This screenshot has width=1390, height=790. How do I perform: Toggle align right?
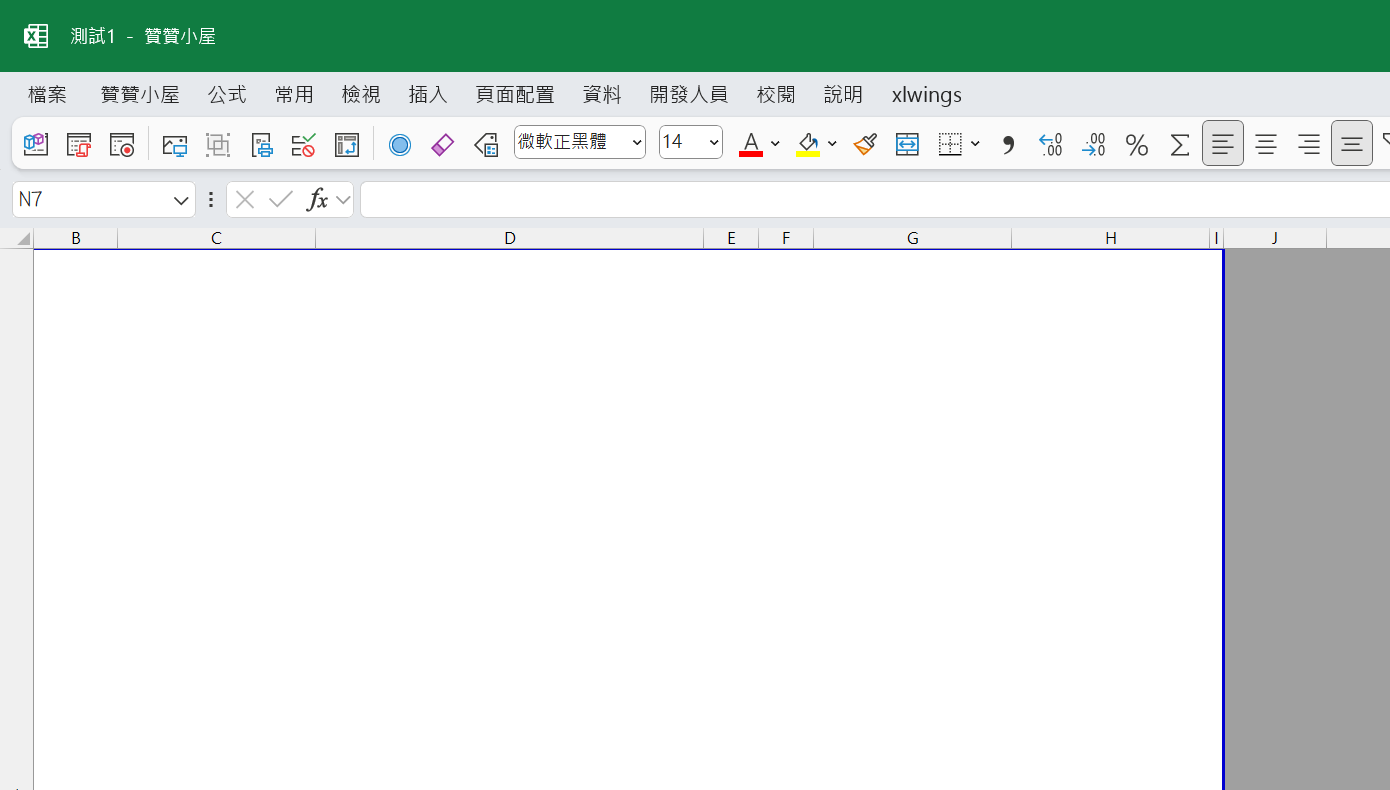[x=1309, y=145]
